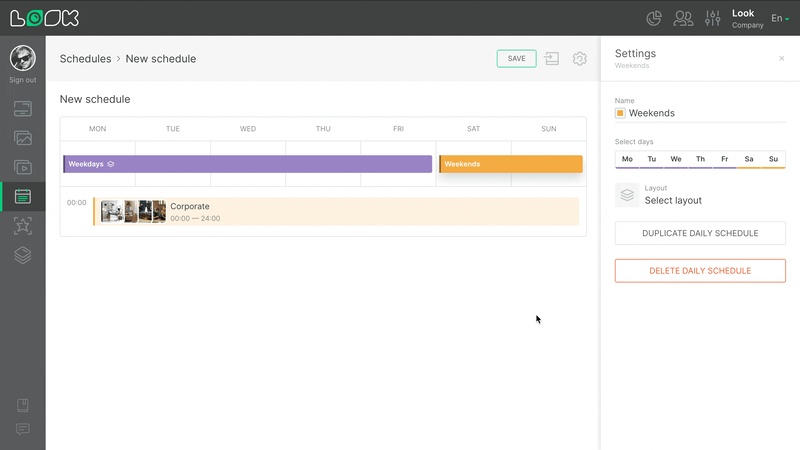Image resolution: width=800 pixels, height=450 pixels.
Task: Open the analytics pie chart icon
Action: tap(655, 18)
